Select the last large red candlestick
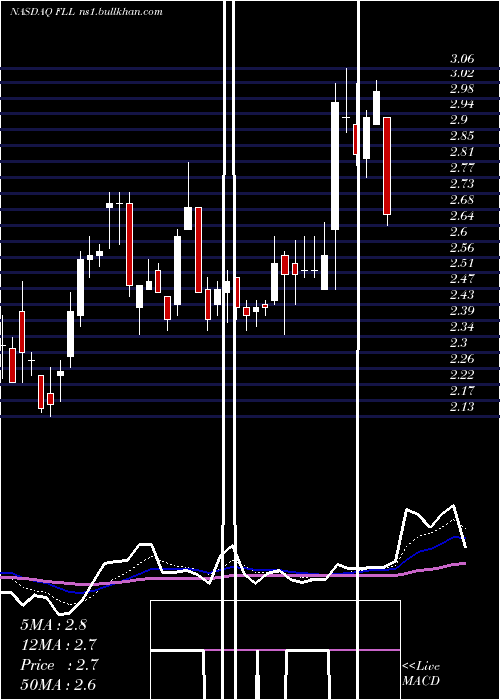 click(x=387, y=166)
